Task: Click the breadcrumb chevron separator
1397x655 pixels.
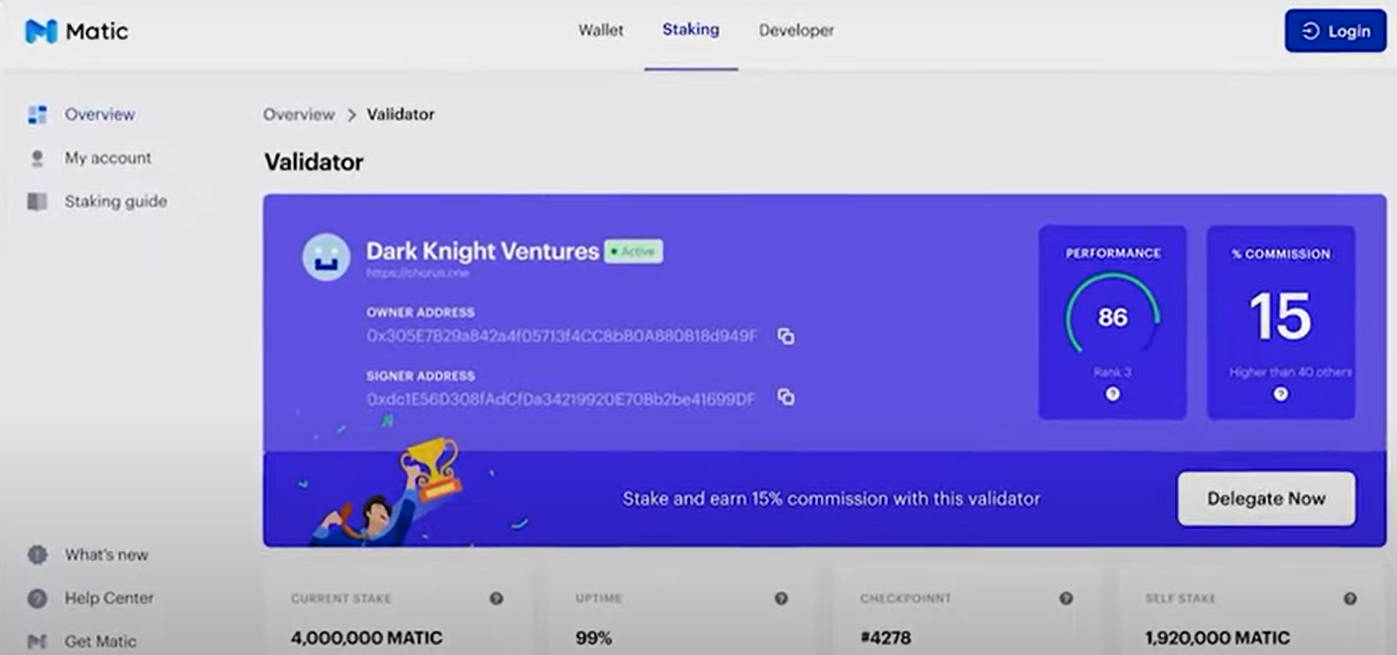Action: pos(351,115)
